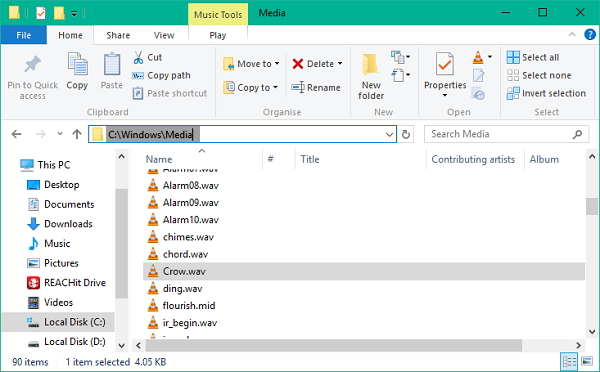
Task: Expand address bar history dropdown
Action: pyautogui.click(x=389, y=134)
